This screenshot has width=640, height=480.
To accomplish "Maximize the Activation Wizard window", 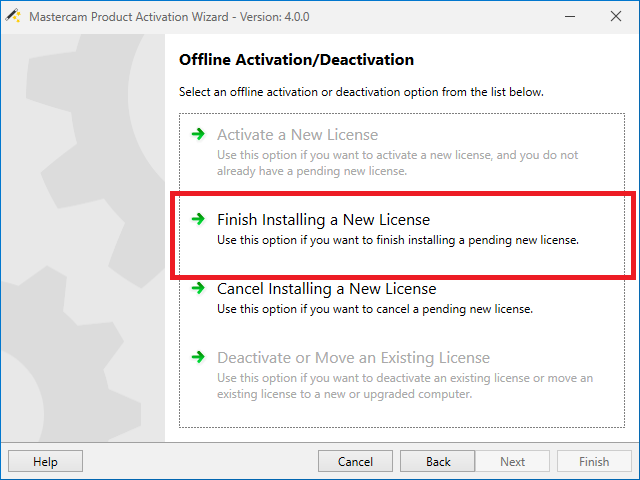I will (x=568, y=16).
